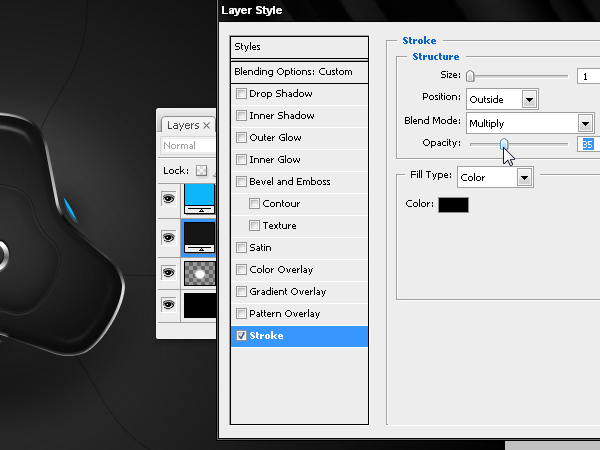Click the Position dropdown arrow button
Screen dimensions: 600x450
point(529,100)
